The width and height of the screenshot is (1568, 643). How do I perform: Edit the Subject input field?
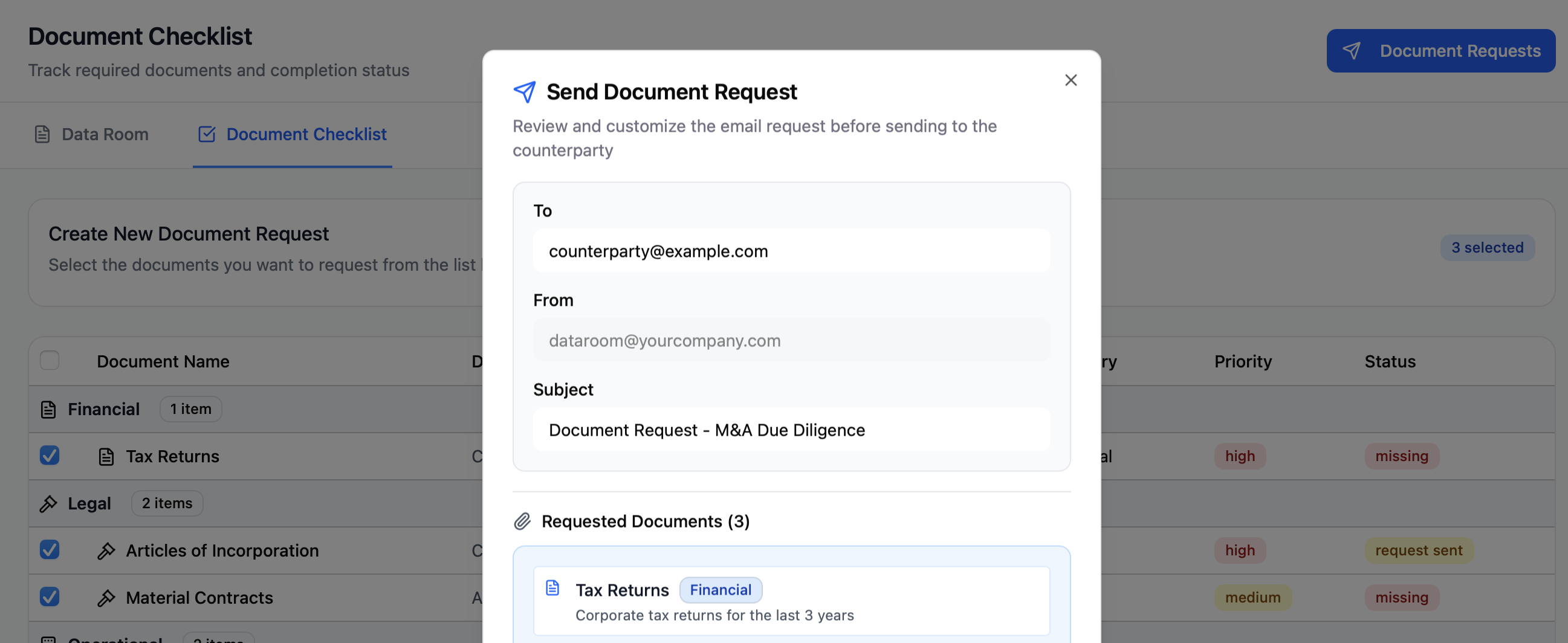(791, 430)
